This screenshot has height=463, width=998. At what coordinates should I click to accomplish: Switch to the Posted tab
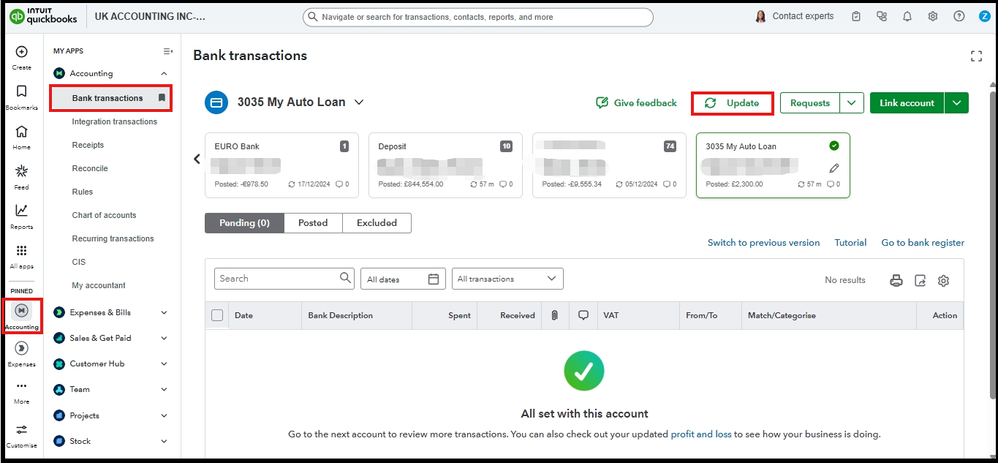click(313, 223)
